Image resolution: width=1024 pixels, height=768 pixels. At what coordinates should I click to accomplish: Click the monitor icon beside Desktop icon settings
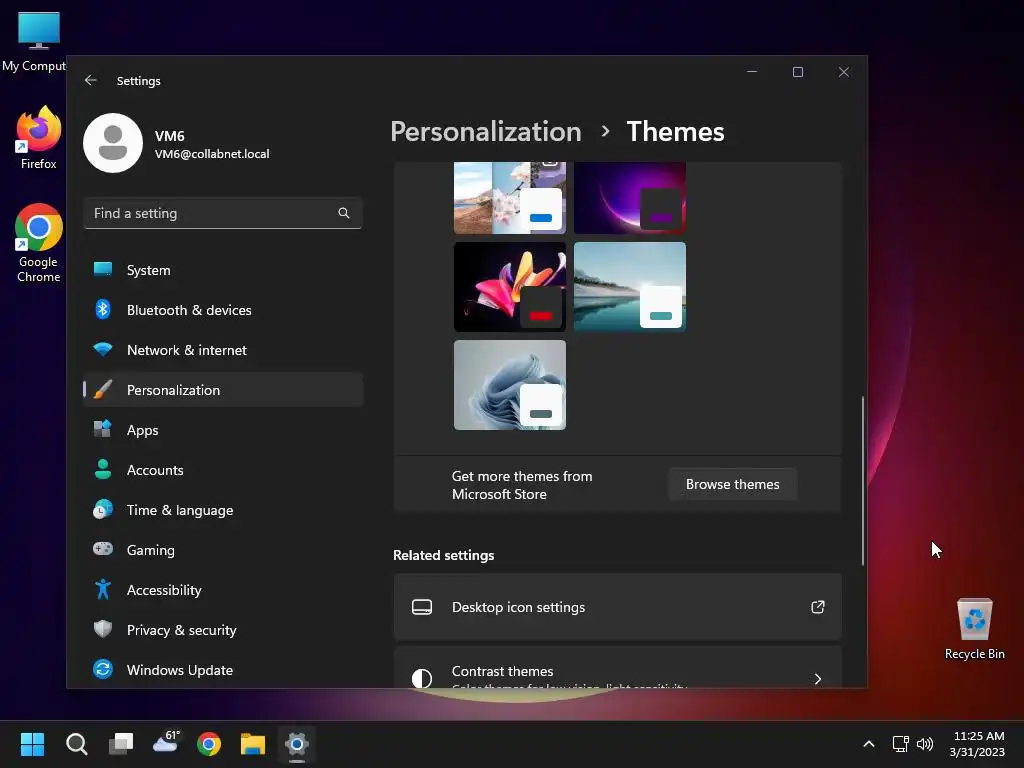pos(422,607)
